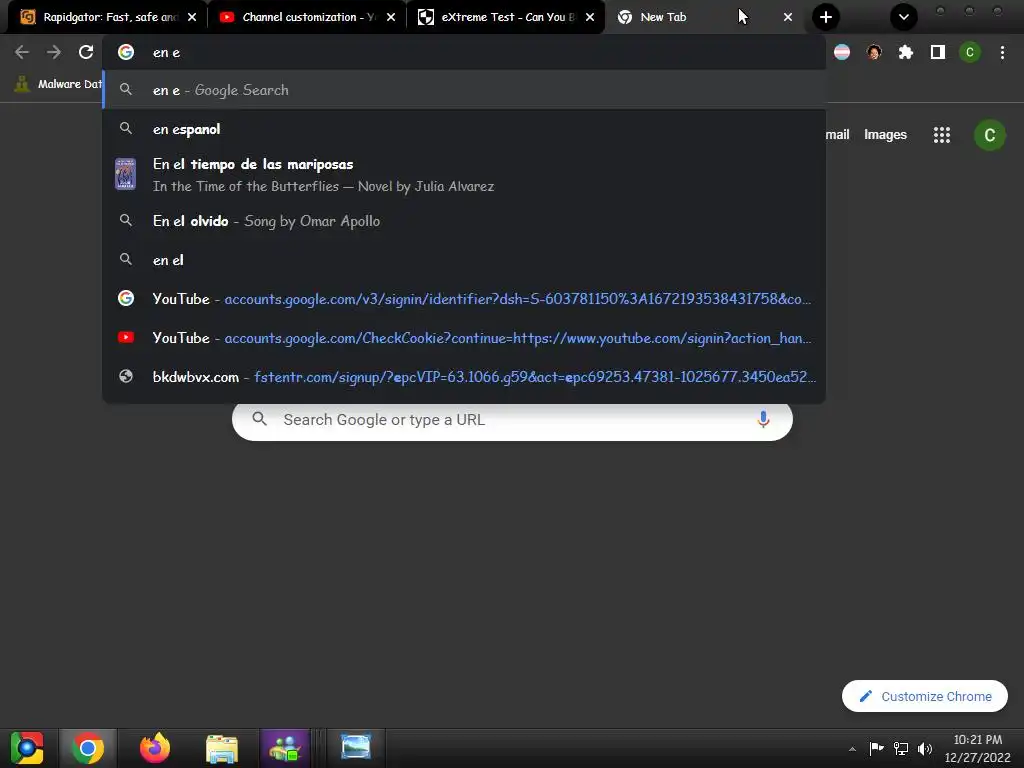Pick 'En el tiempo de las mariposas' suggestion
1024x768 pixels.
[464, 175]
